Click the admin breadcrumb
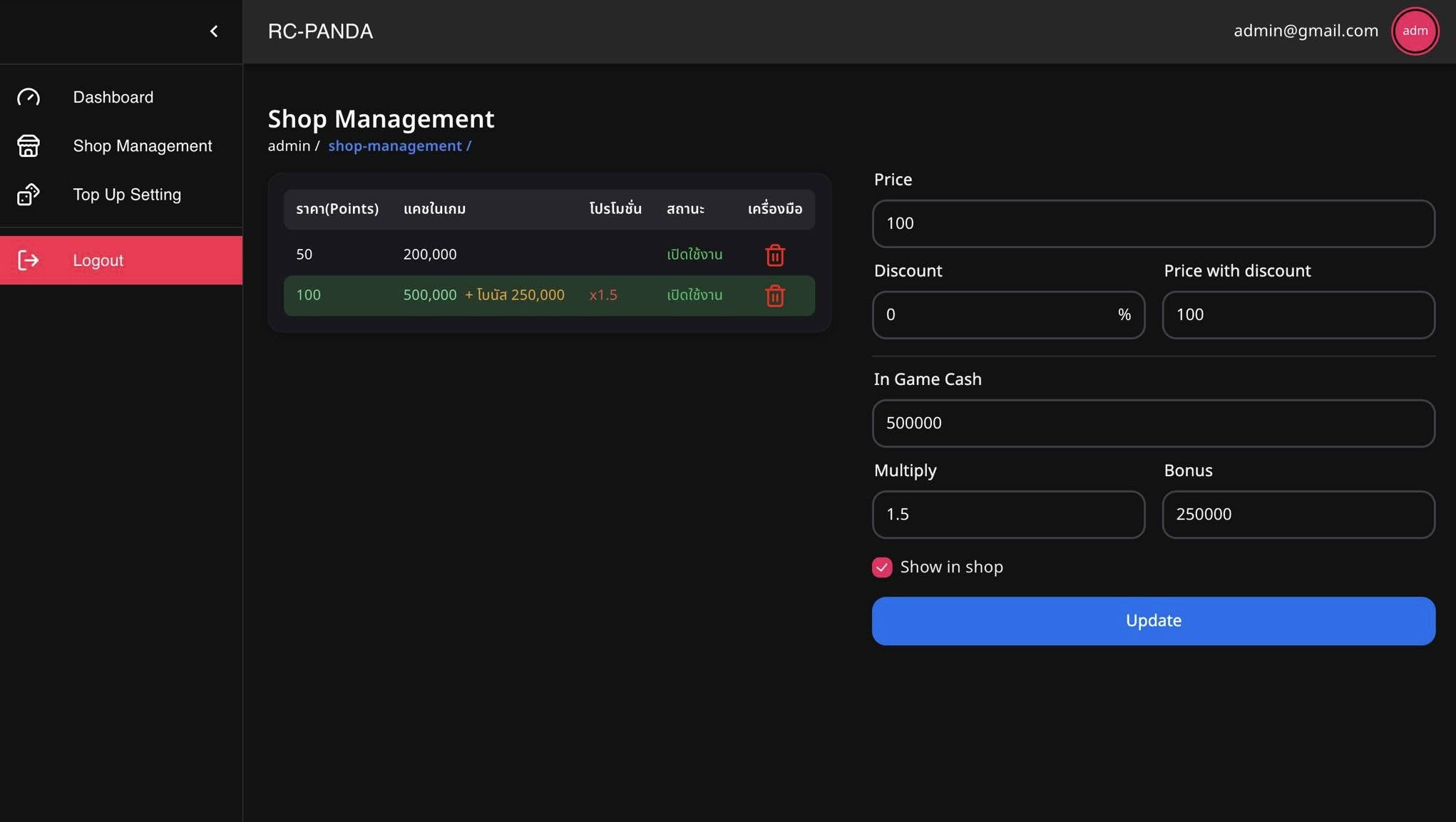This screenshot has width=1456, height=822. (x=289, y=146)
